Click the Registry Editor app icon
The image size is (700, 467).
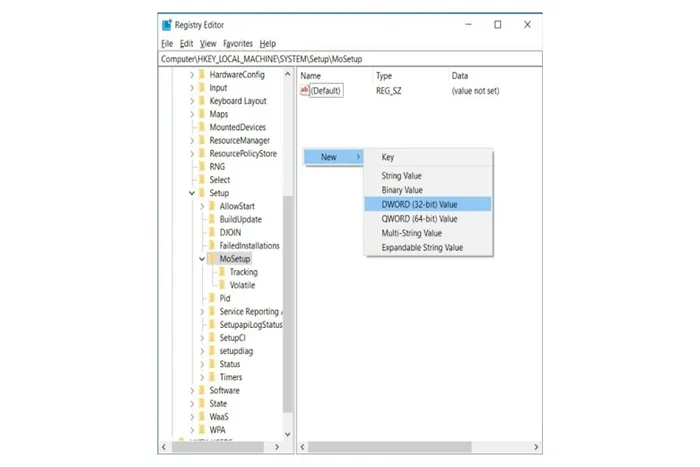click(167, 25)
